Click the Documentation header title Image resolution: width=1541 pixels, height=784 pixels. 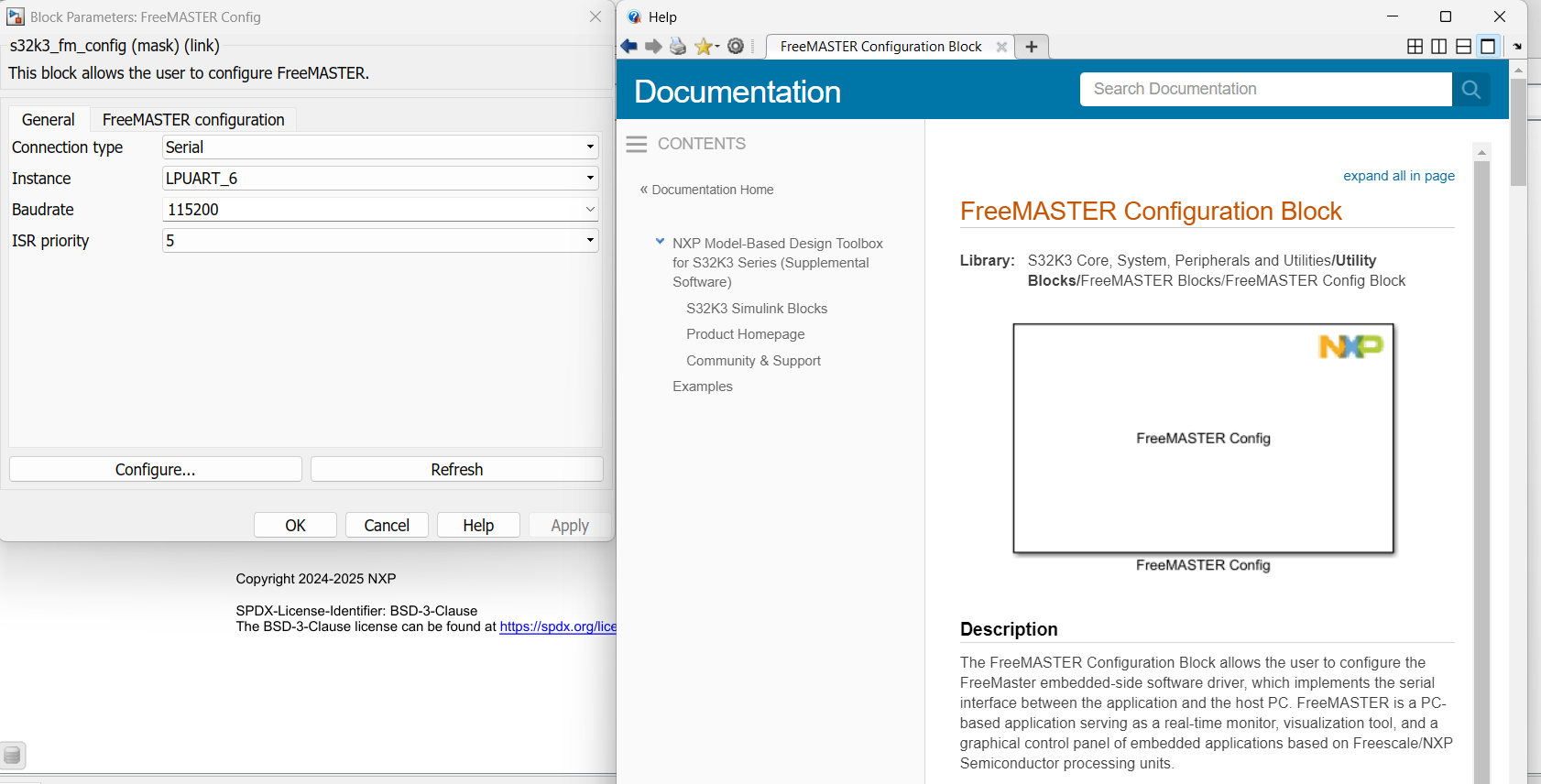click(738, 92)
